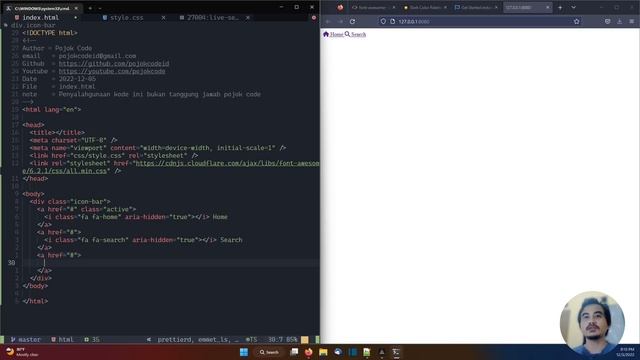Click the yellow block in status line
The width and height of the screenshot is (640, 360).
[304, 340]
